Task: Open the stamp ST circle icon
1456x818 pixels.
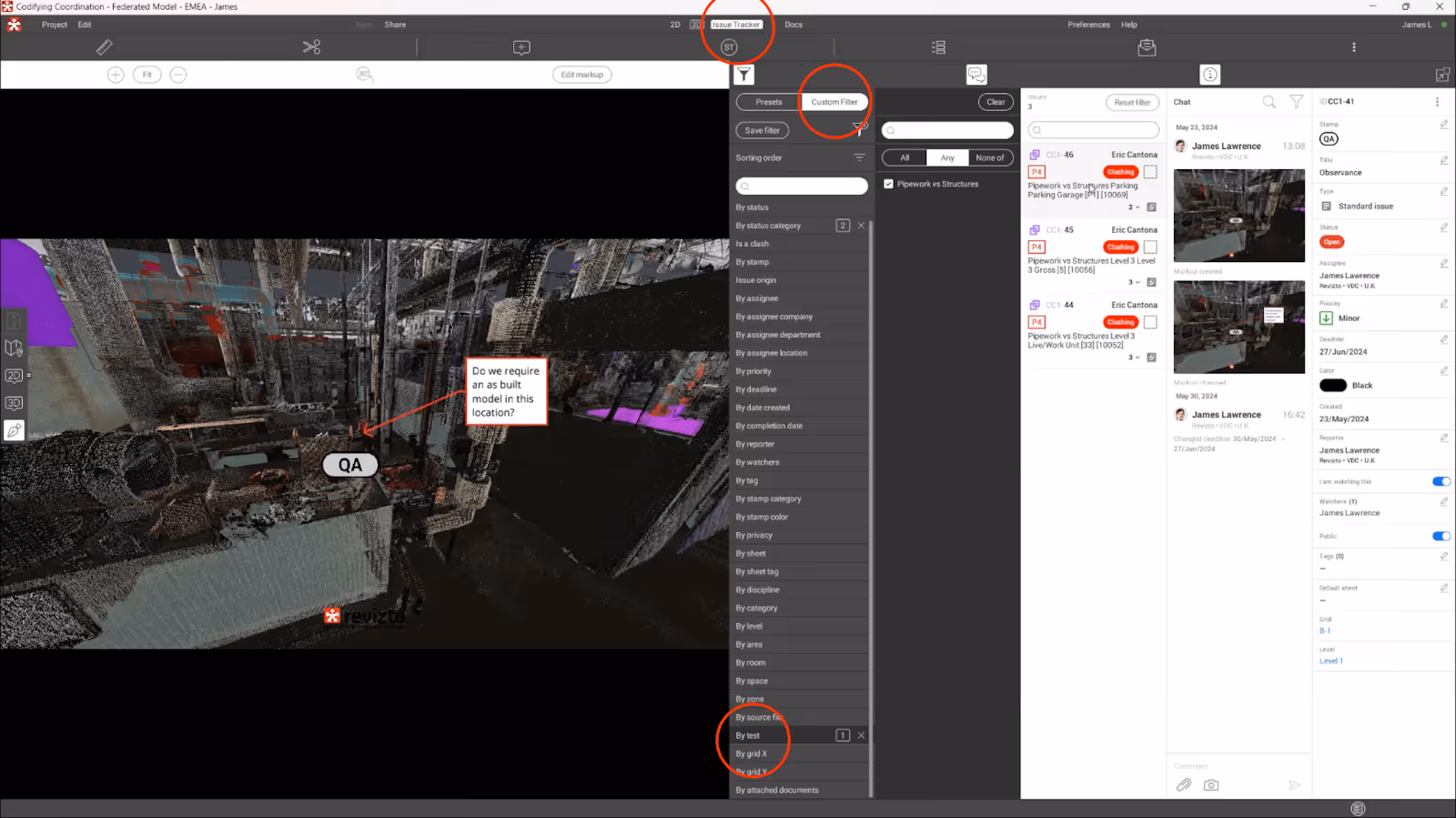Action: coord(729,47)
